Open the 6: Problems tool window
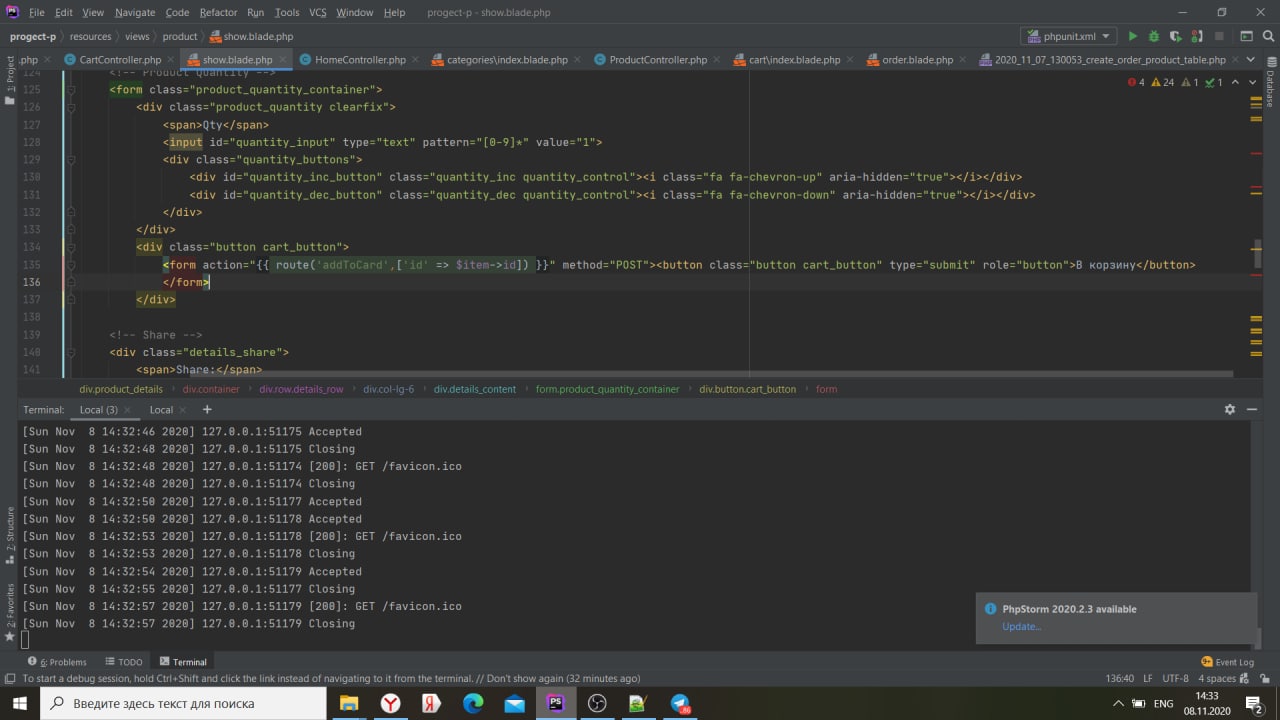The image size is (1280, 720). [58, 662]
